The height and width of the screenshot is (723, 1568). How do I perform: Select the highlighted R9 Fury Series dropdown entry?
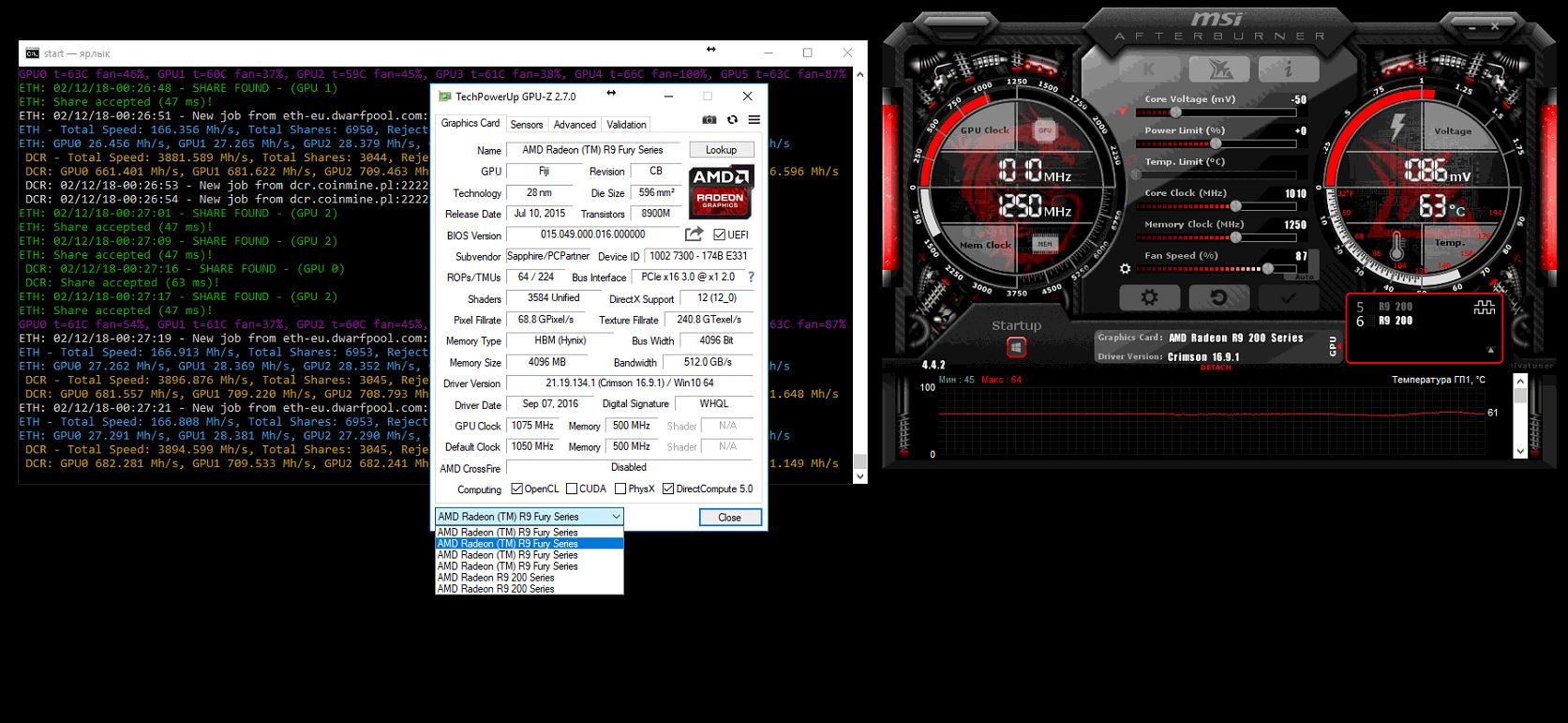tap(530, 544)
